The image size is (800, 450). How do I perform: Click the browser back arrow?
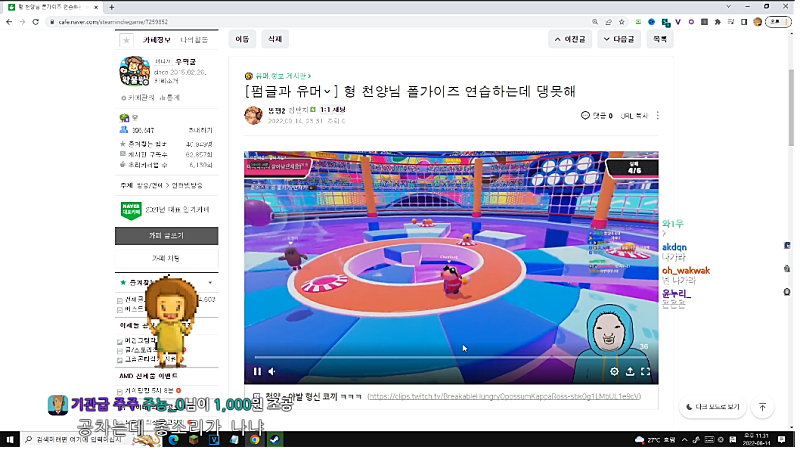9,22
